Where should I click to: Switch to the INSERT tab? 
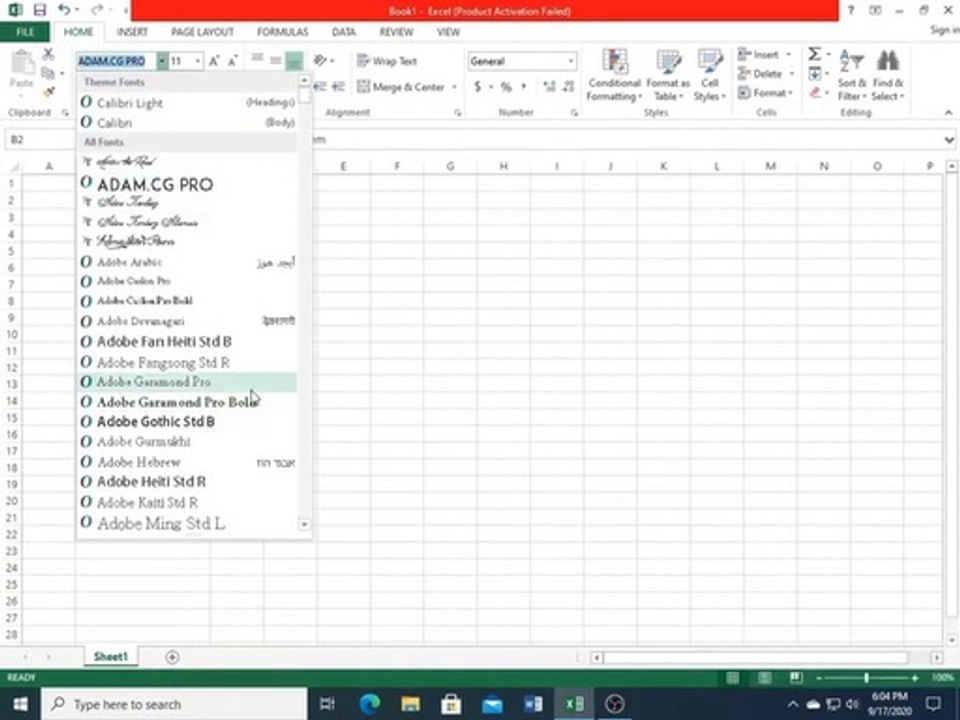point(132,32)
